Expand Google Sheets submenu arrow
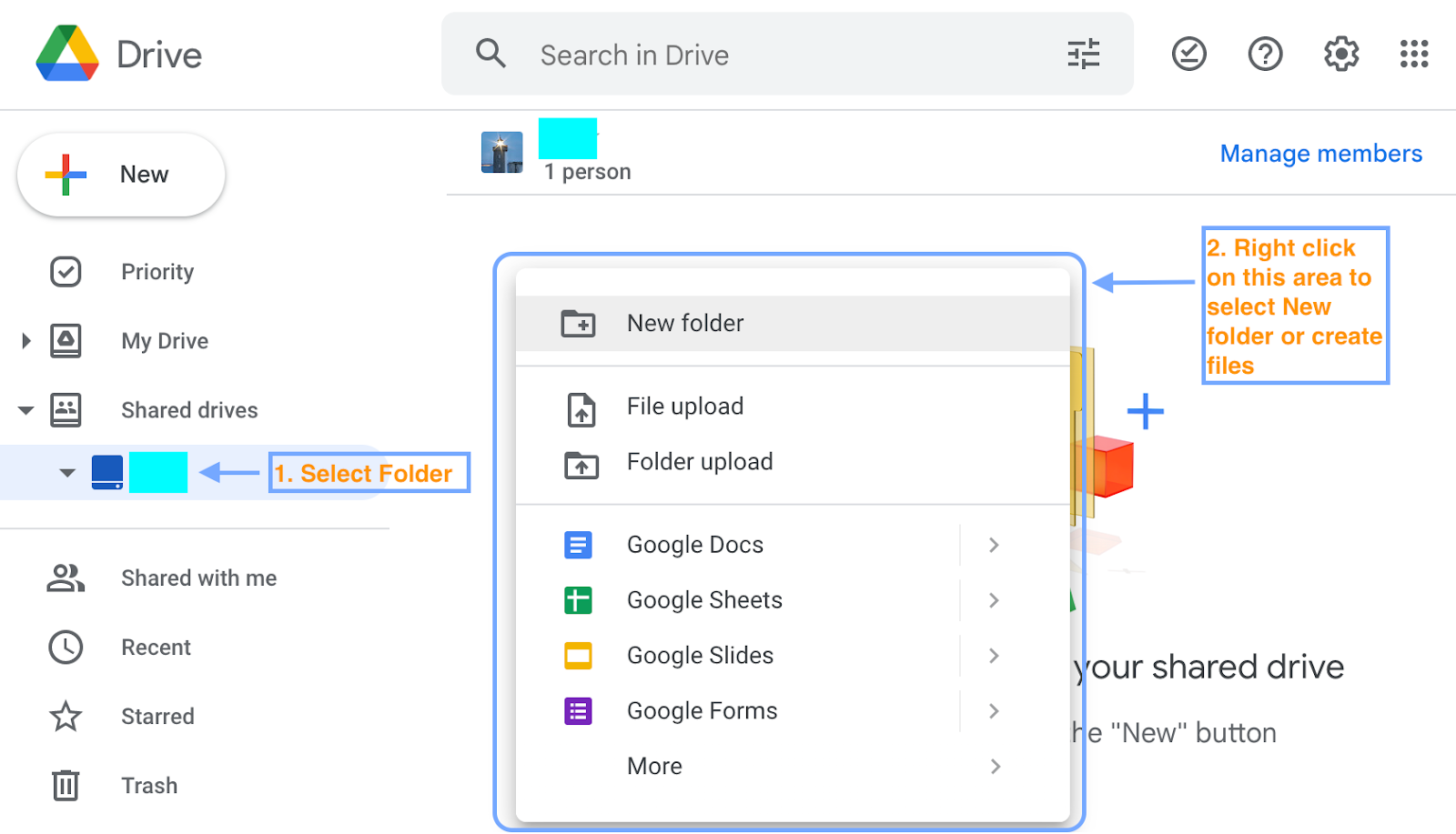Screen dimensions: 1456x834 click(x=994, y=600)
